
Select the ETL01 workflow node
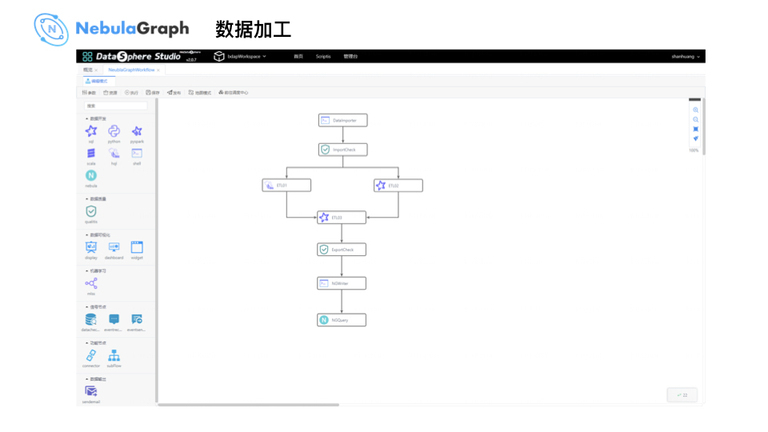287,185
